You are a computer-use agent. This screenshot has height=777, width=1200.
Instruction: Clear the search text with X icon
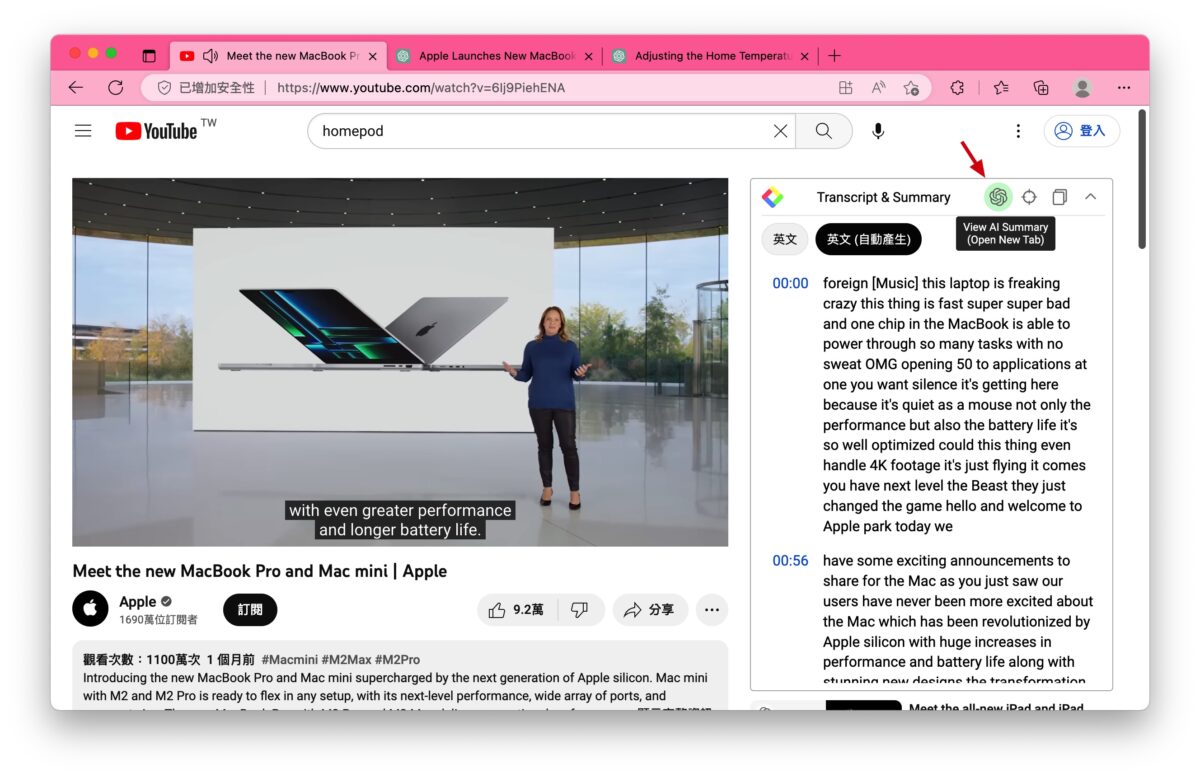781,131
